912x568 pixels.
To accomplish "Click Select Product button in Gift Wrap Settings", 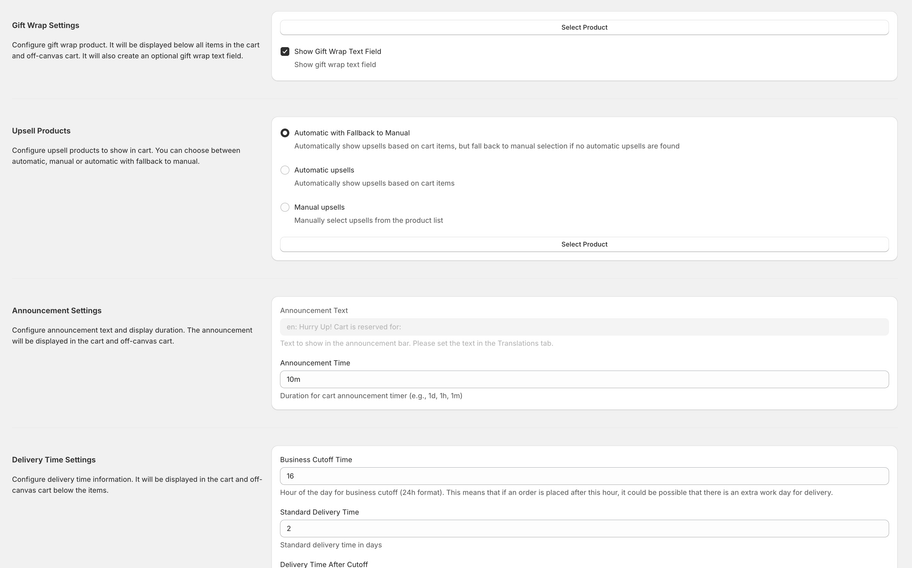I will [584, 27].
